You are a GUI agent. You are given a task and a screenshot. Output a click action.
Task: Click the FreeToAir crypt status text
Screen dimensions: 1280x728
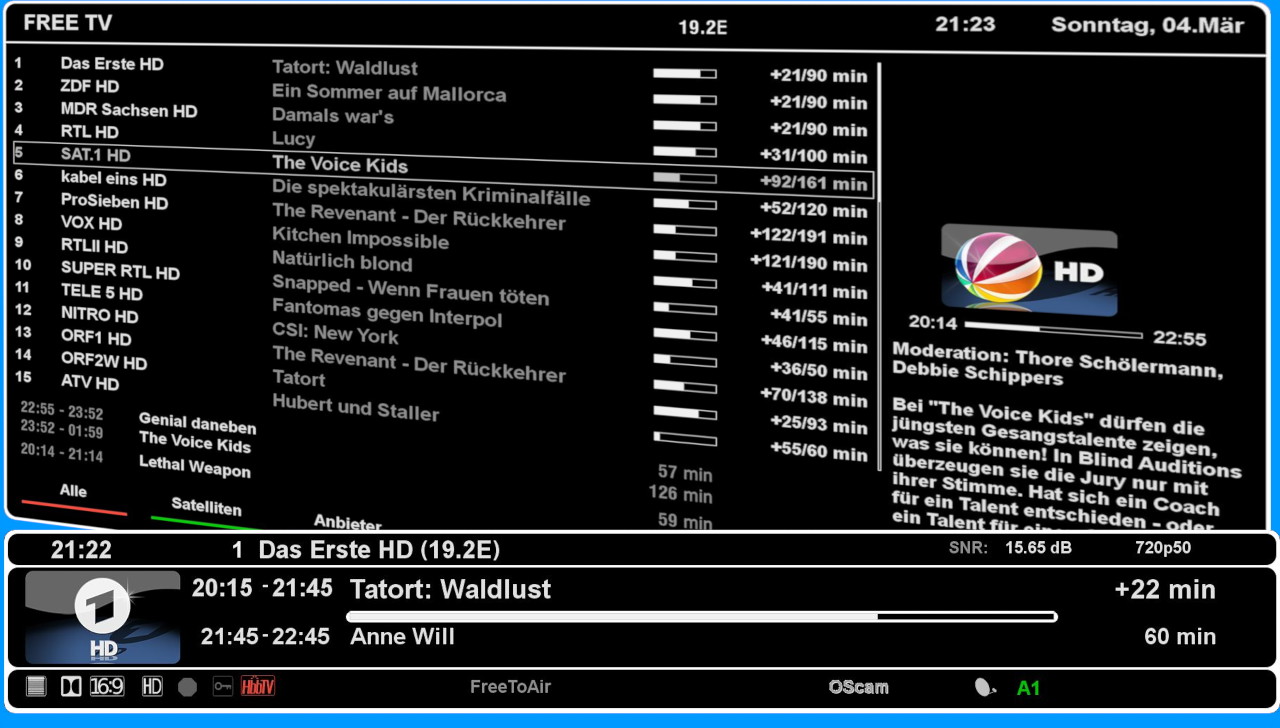[x=510, y=687]
